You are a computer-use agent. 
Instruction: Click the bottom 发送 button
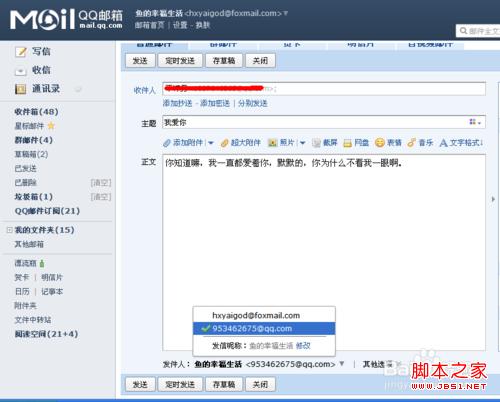(x=140, y=384)
